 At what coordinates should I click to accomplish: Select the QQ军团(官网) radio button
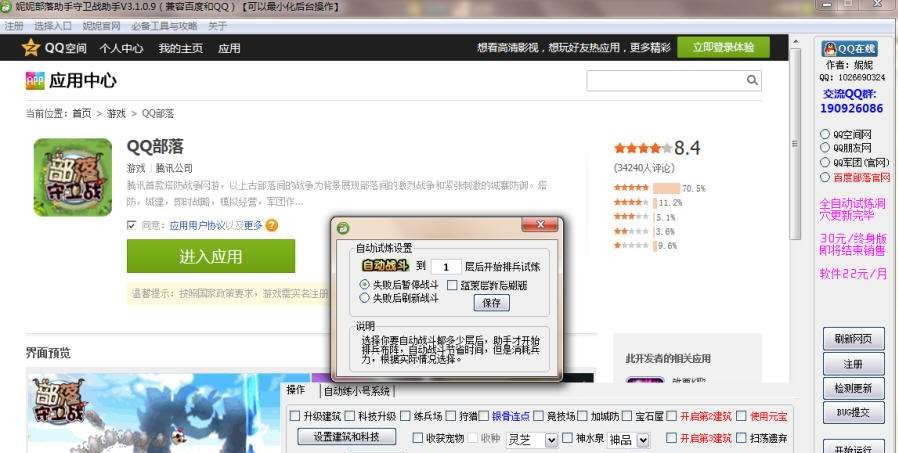click(x=825, y=163)
